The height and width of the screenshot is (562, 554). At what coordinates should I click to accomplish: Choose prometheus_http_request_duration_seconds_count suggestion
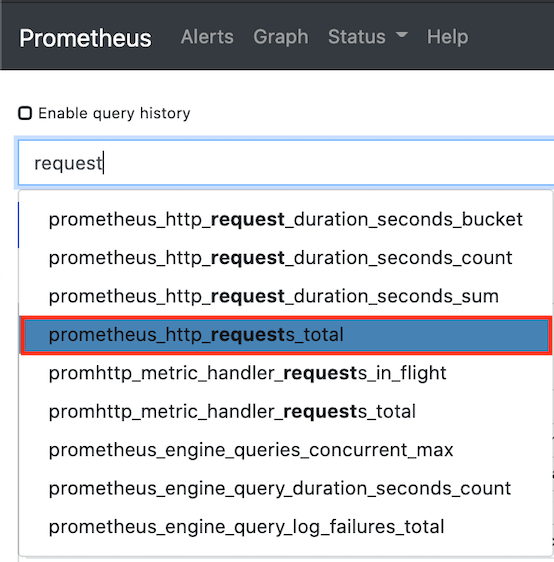point(286,258)
